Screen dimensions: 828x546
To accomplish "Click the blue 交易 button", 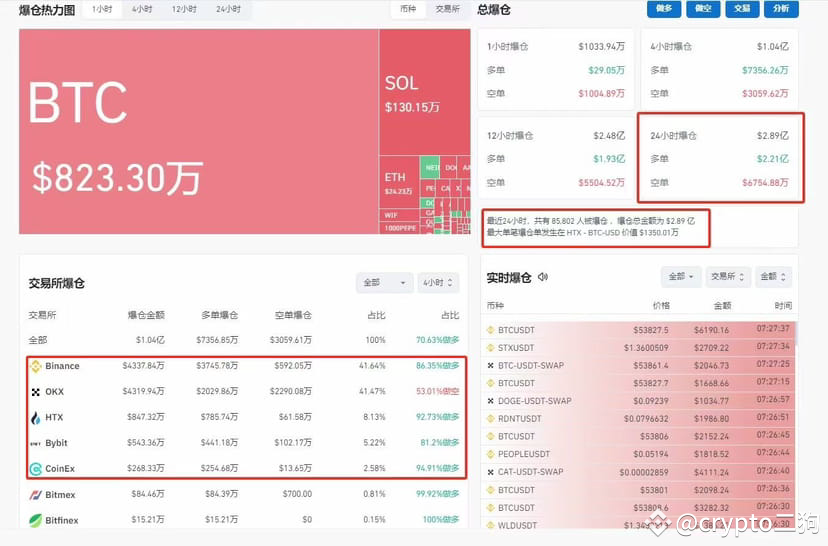I will click(x=742, y=9).
